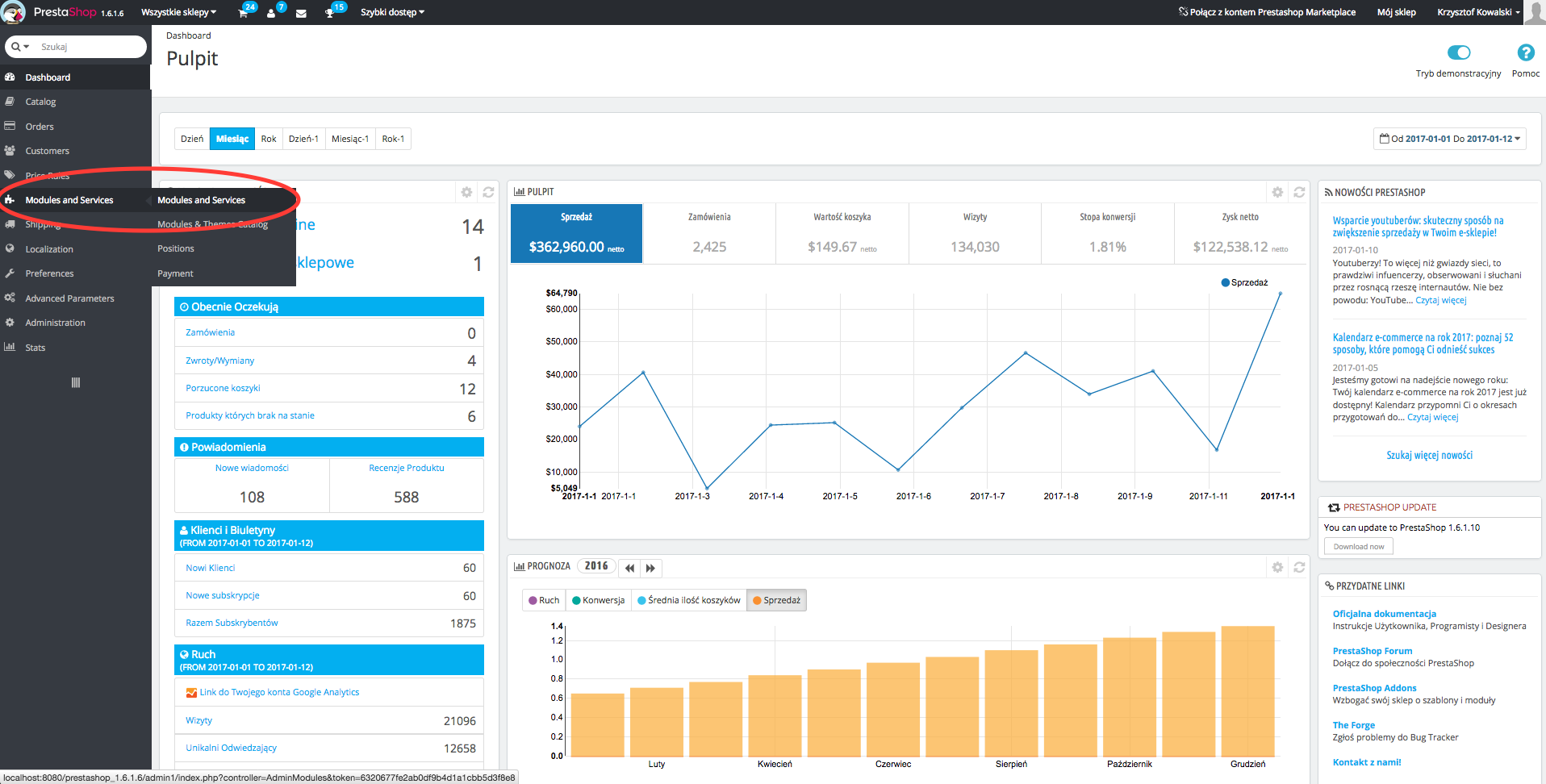Collapse the sidebar menu handle
Screen dimensions: 1546x784
(76, 382)
